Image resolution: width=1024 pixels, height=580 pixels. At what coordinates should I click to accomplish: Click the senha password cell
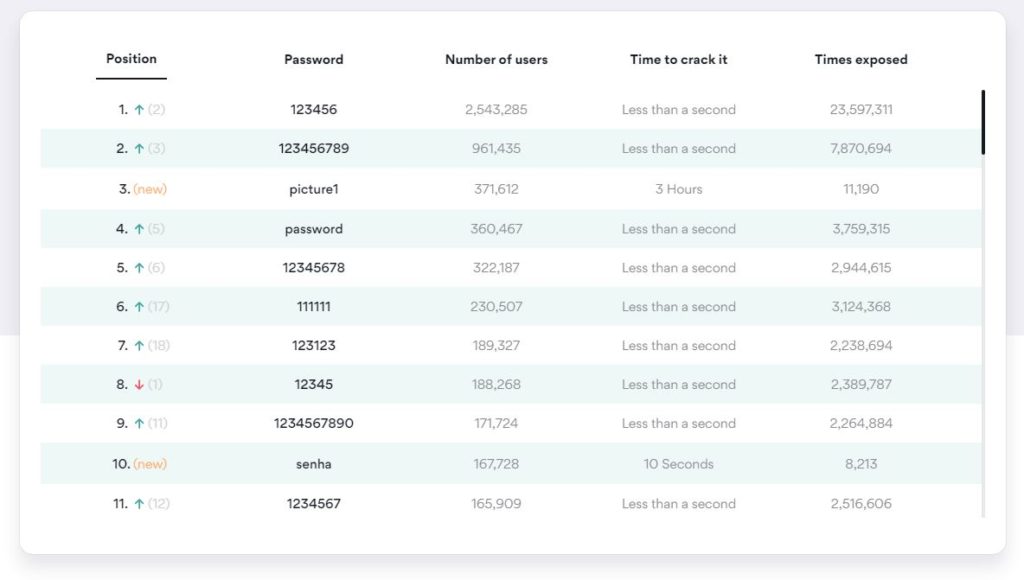(314, 464)
